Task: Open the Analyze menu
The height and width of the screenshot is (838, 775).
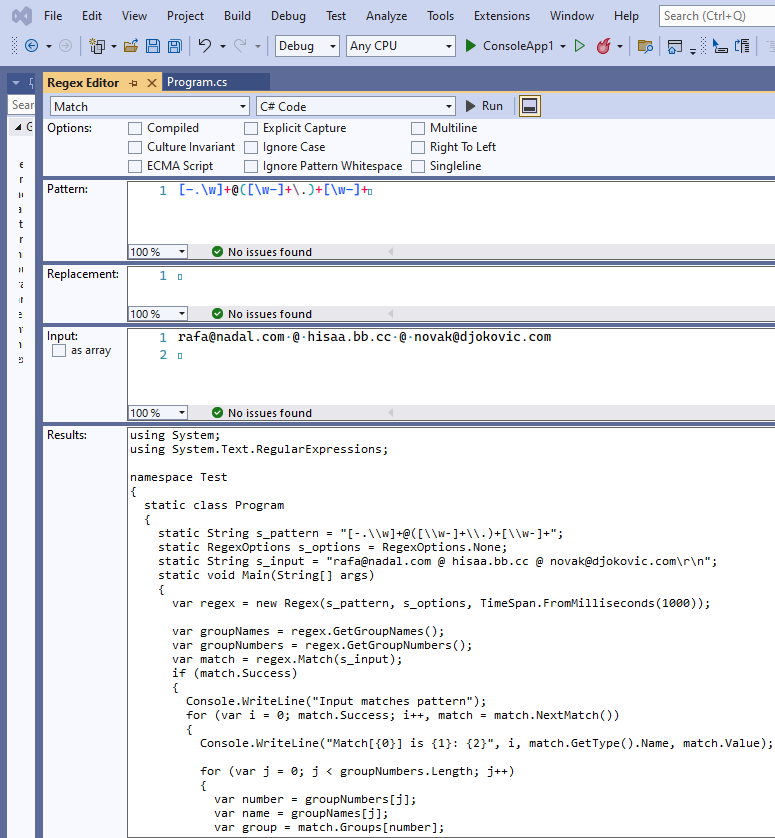Action: [x=386, y=16]
